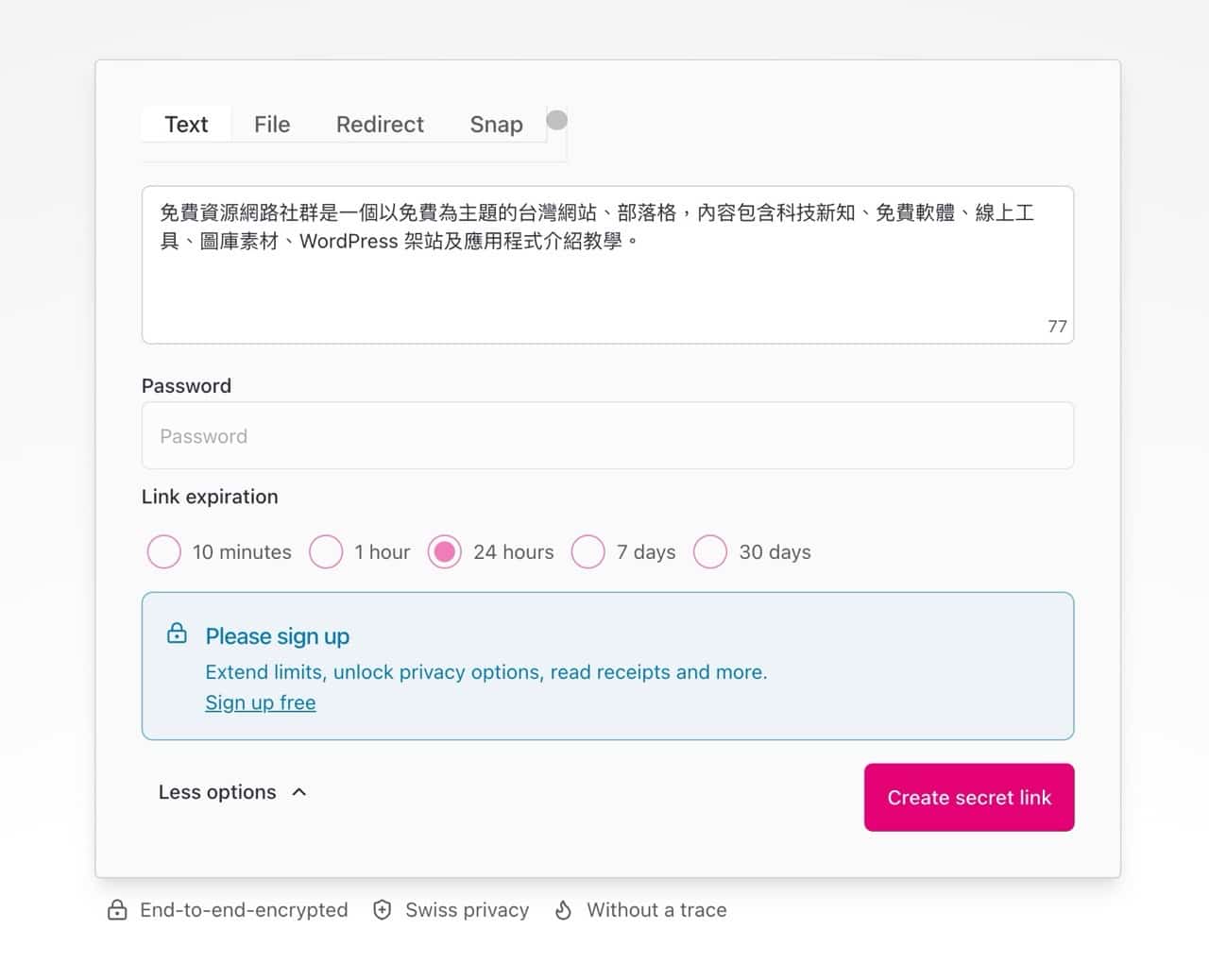The image size is (1209, 980).
Task: Follow the Sign up free link
Action: tap(261, 702)
